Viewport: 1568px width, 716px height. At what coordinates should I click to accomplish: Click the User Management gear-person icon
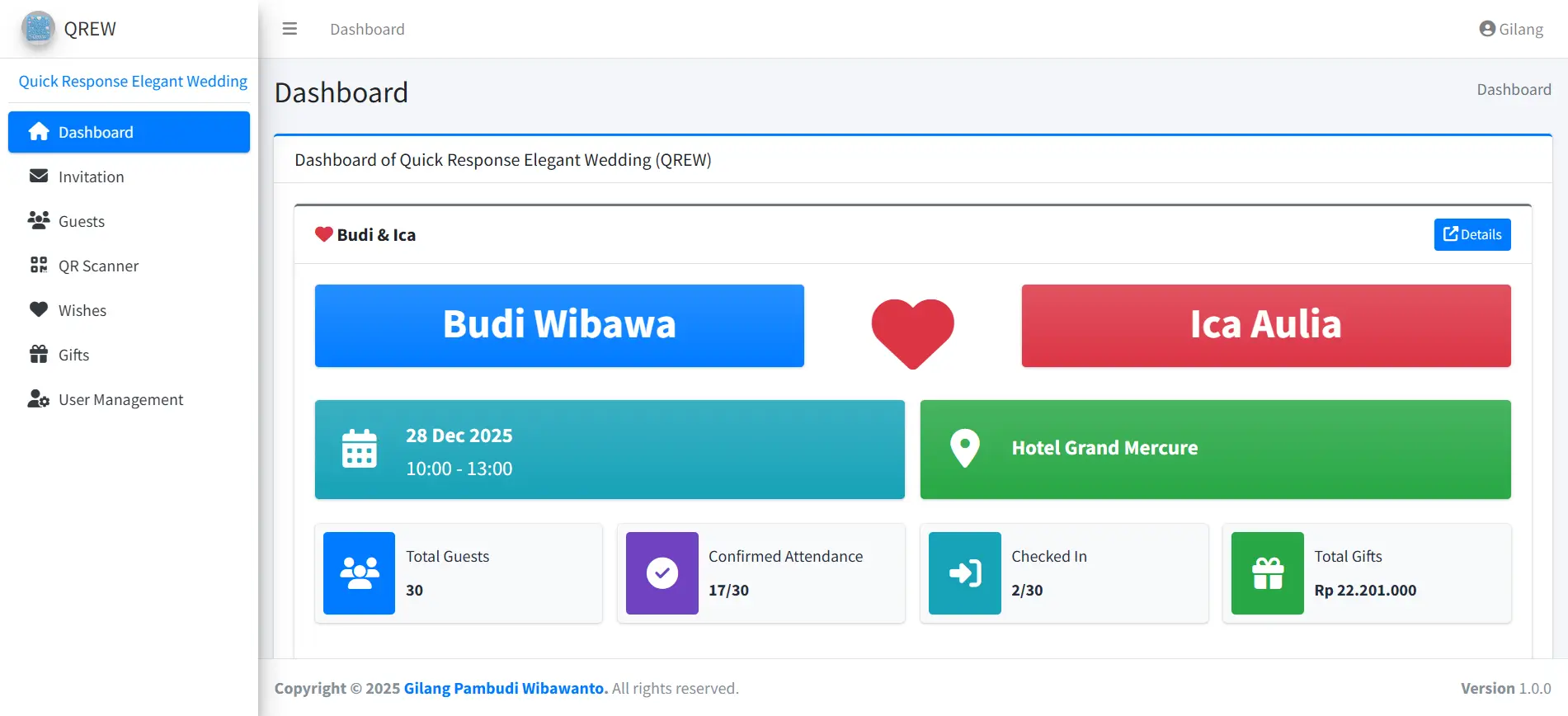tap(39, 399)
